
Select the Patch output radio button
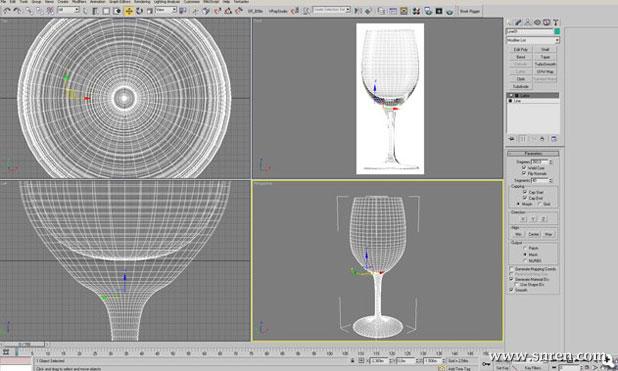[525, 248]
